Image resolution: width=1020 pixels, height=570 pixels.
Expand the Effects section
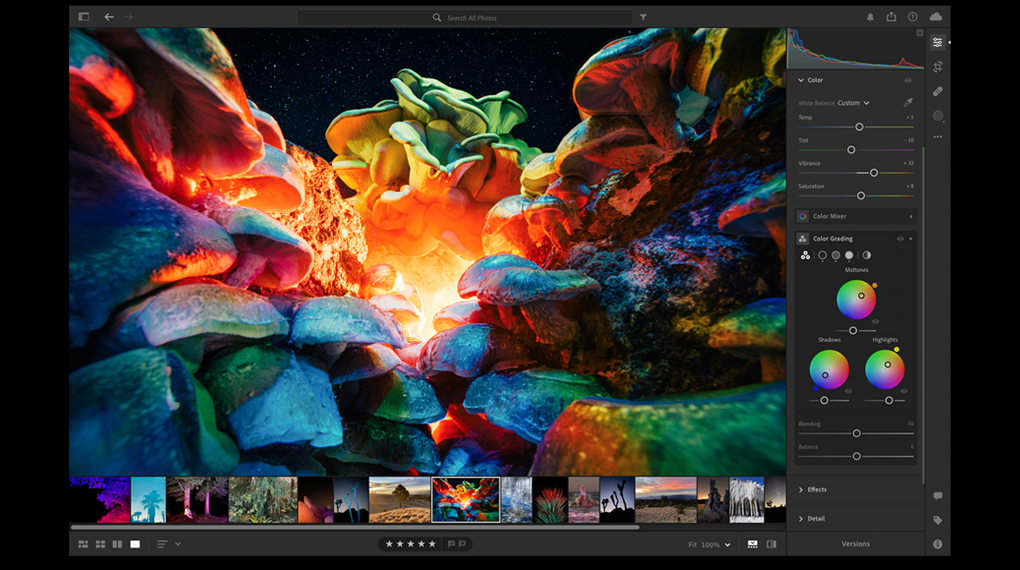[812, 489]
